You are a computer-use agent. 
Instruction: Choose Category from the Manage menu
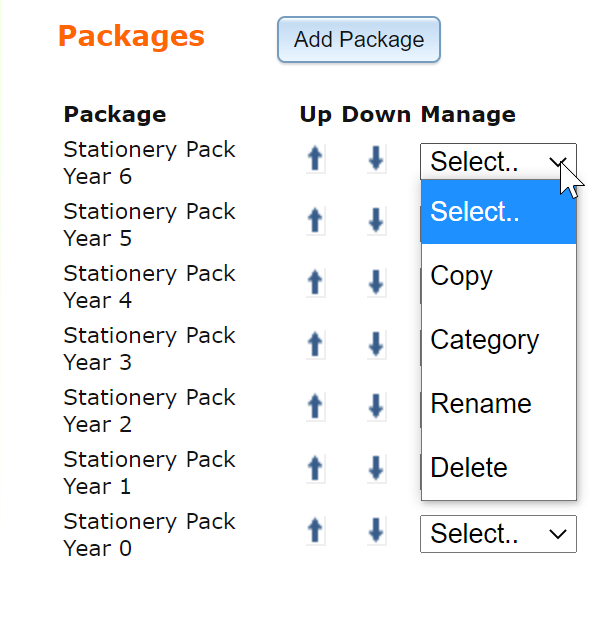pyautogui.click(x=499, y=339)
